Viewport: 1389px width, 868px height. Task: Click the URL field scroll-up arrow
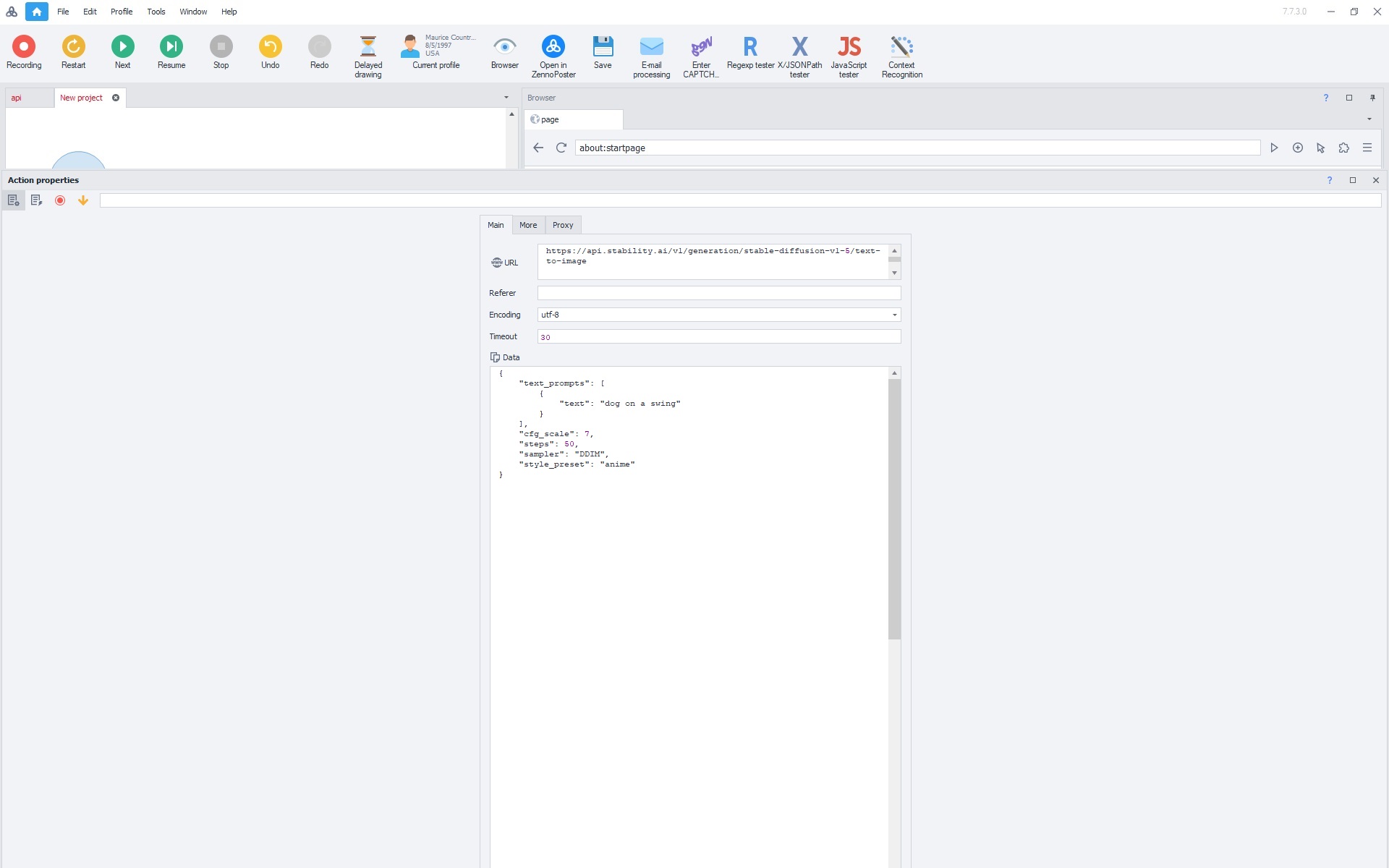pyautogui.click(x=894, y=250)
